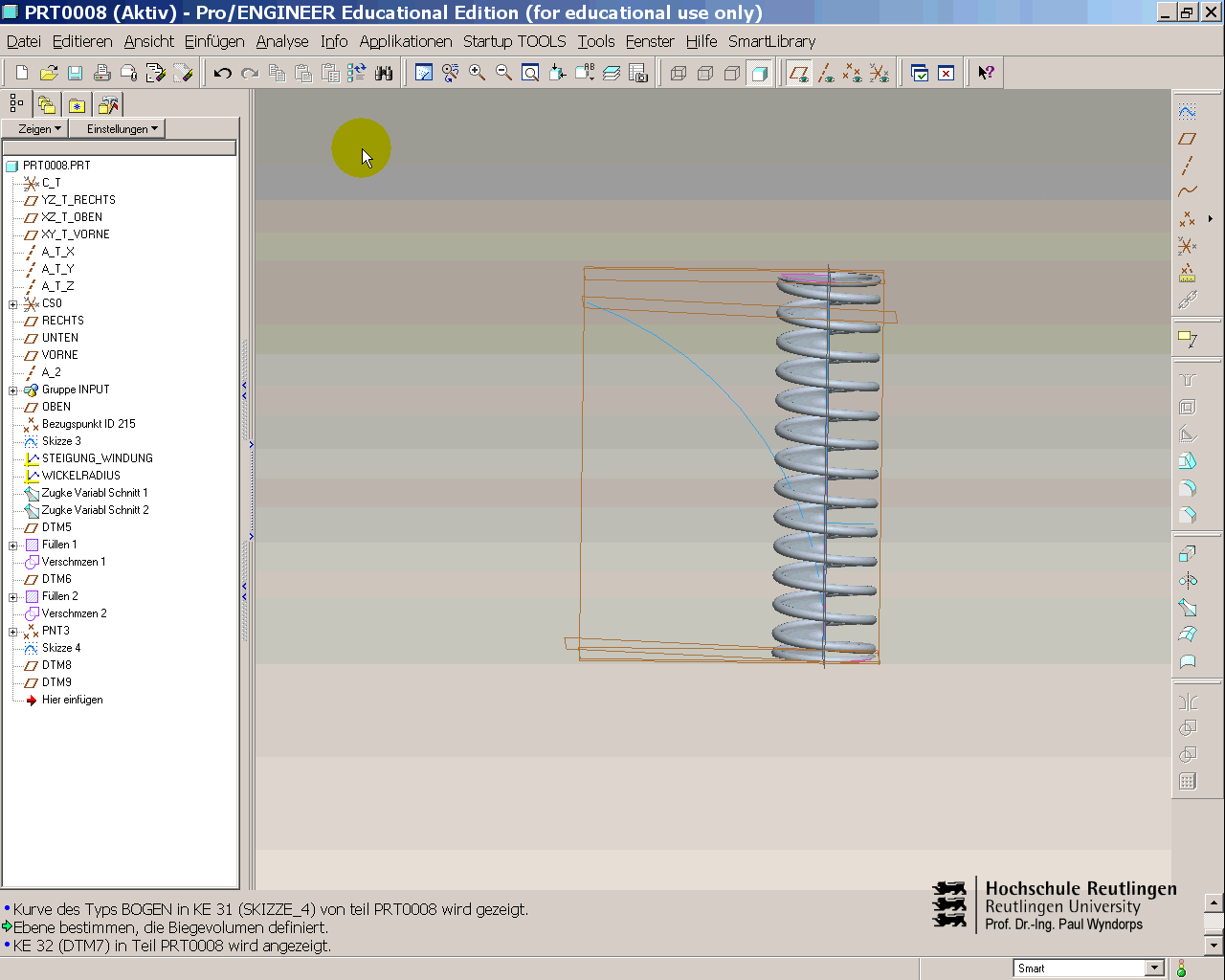The height and width of the screenshot is (980, 1225).
Task: Select the Chamfer tool in right toolbar
Action: (x=1188, y=515)
